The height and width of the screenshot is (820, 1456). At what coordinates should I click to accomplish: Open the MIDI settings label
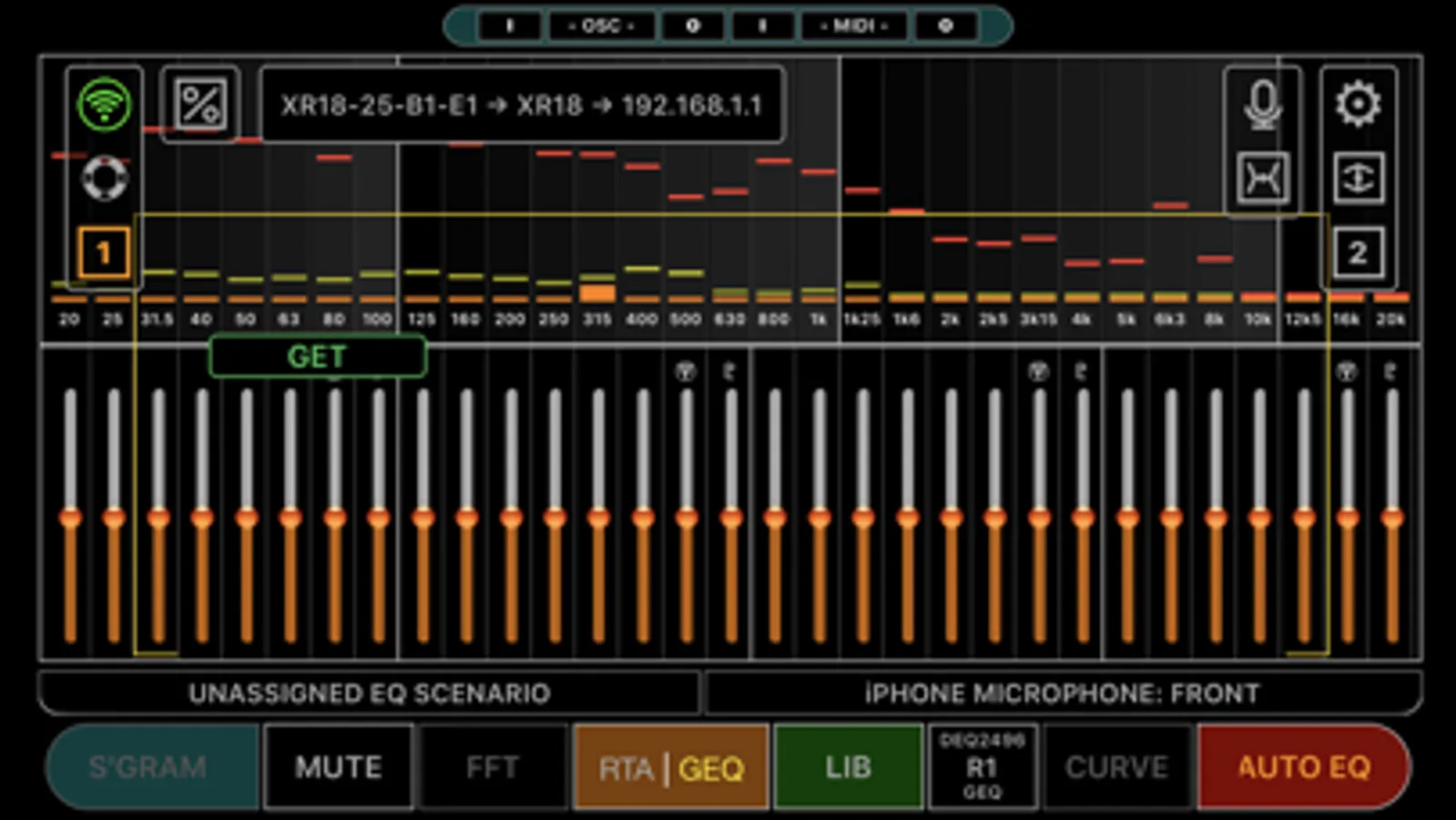click(854, 26)
